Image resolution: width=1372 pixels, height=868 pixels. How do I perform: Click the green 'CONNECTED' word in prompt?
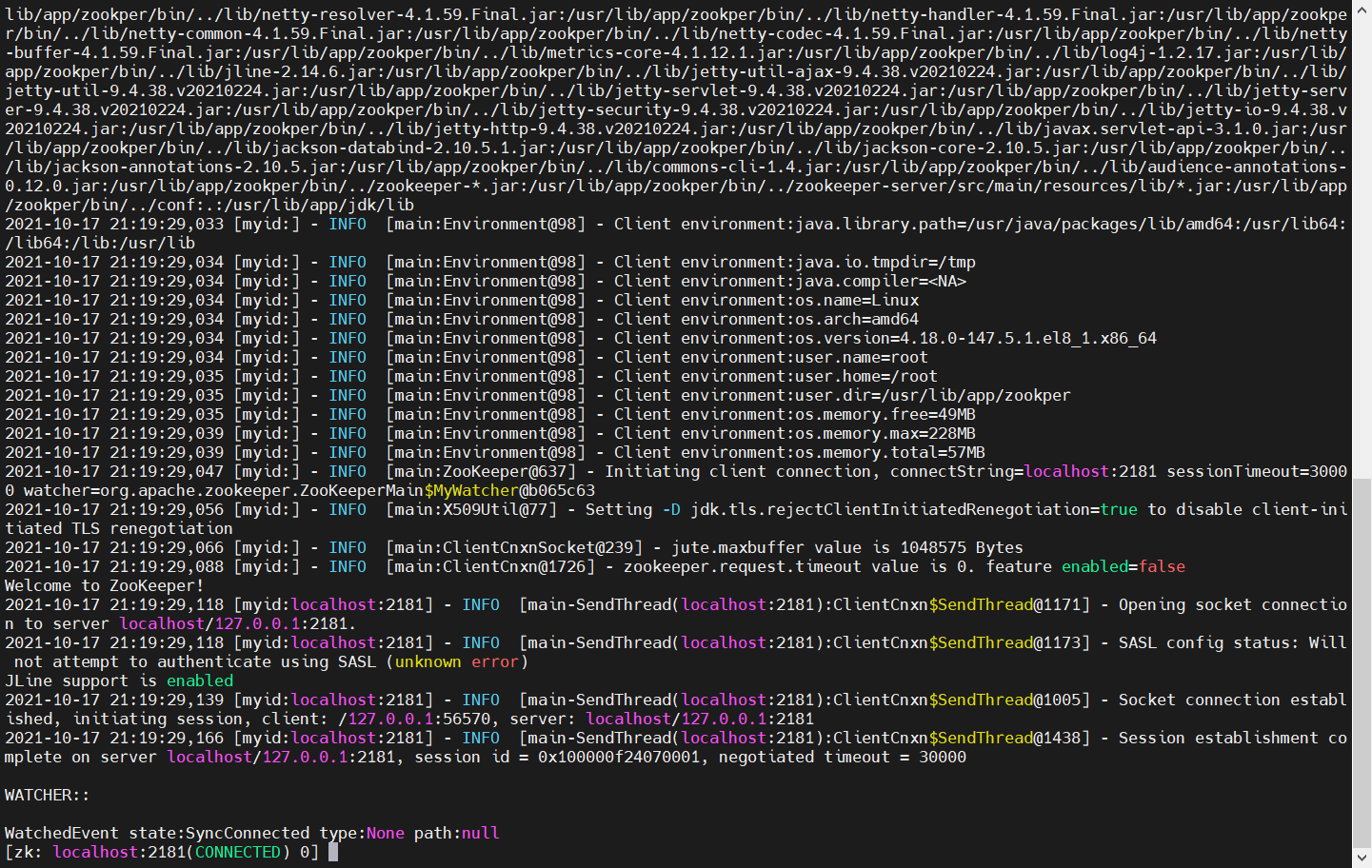coord(238,852)
